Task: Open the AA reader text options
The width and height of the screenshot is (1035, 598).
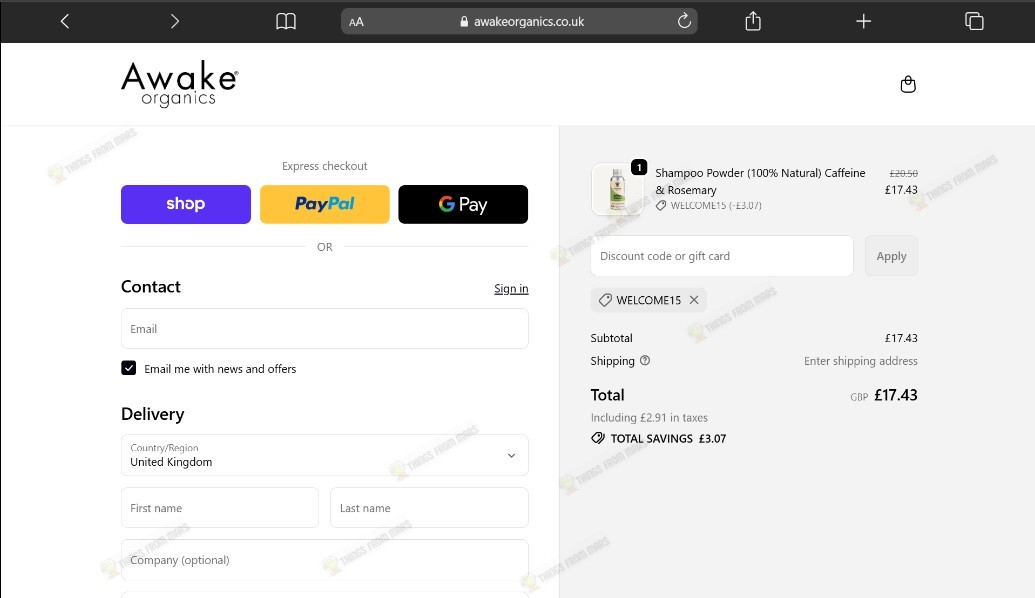Action: [x=356, y=22]
